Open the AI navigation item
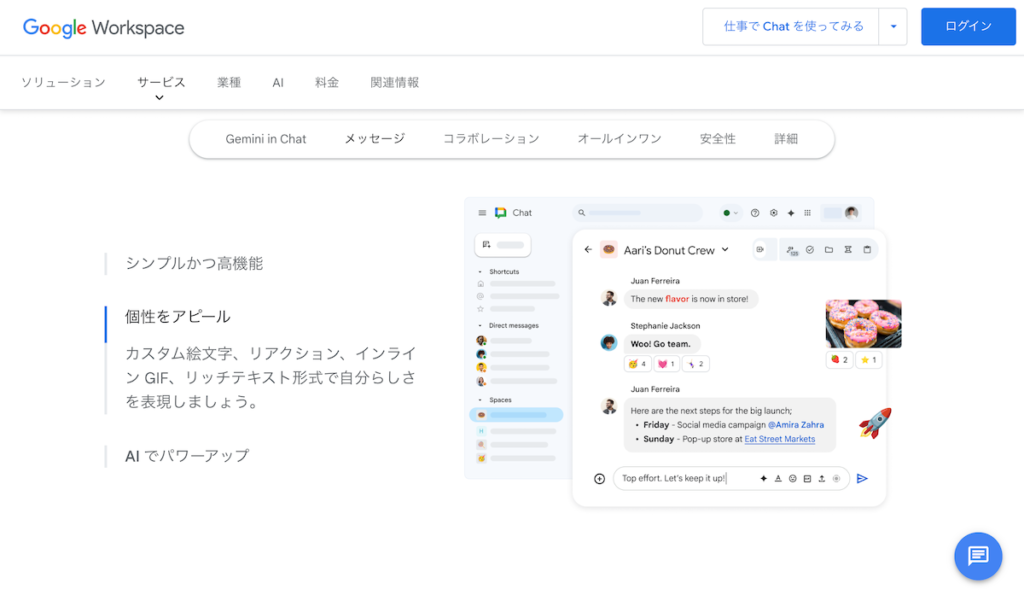Viewport: 1024px width, 601px height. click(278, 82)
